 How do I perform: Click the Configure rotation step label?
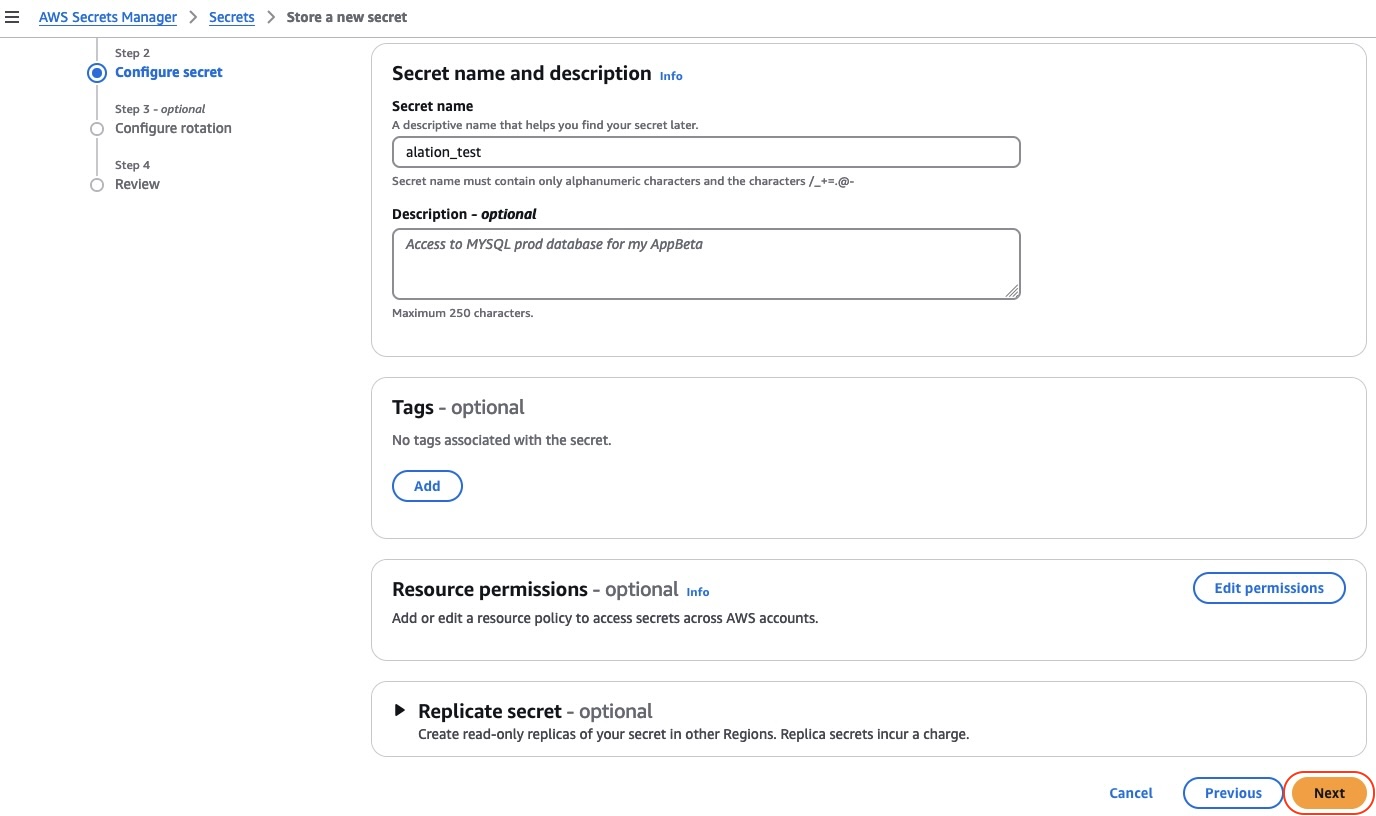pyautogui.click(x=173, y=128)
